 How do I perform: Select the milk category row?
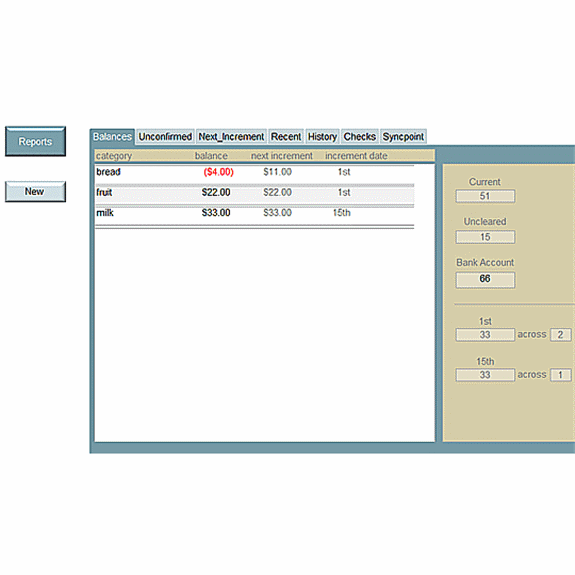pyautogui.click(x=254, y=213)
